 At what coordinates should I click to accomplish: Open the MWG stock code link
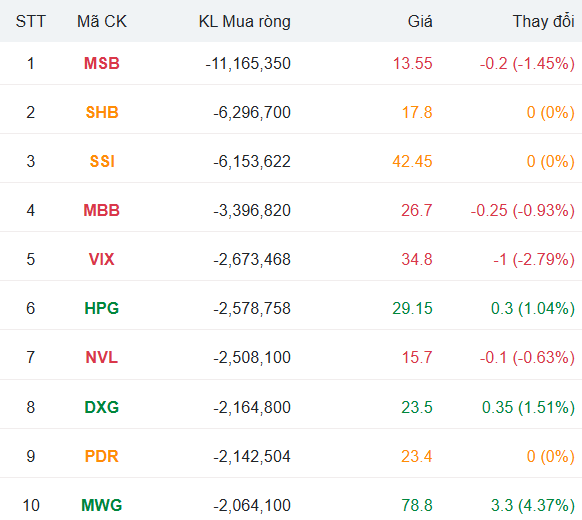pyautogui.click(x=102, y=505)
